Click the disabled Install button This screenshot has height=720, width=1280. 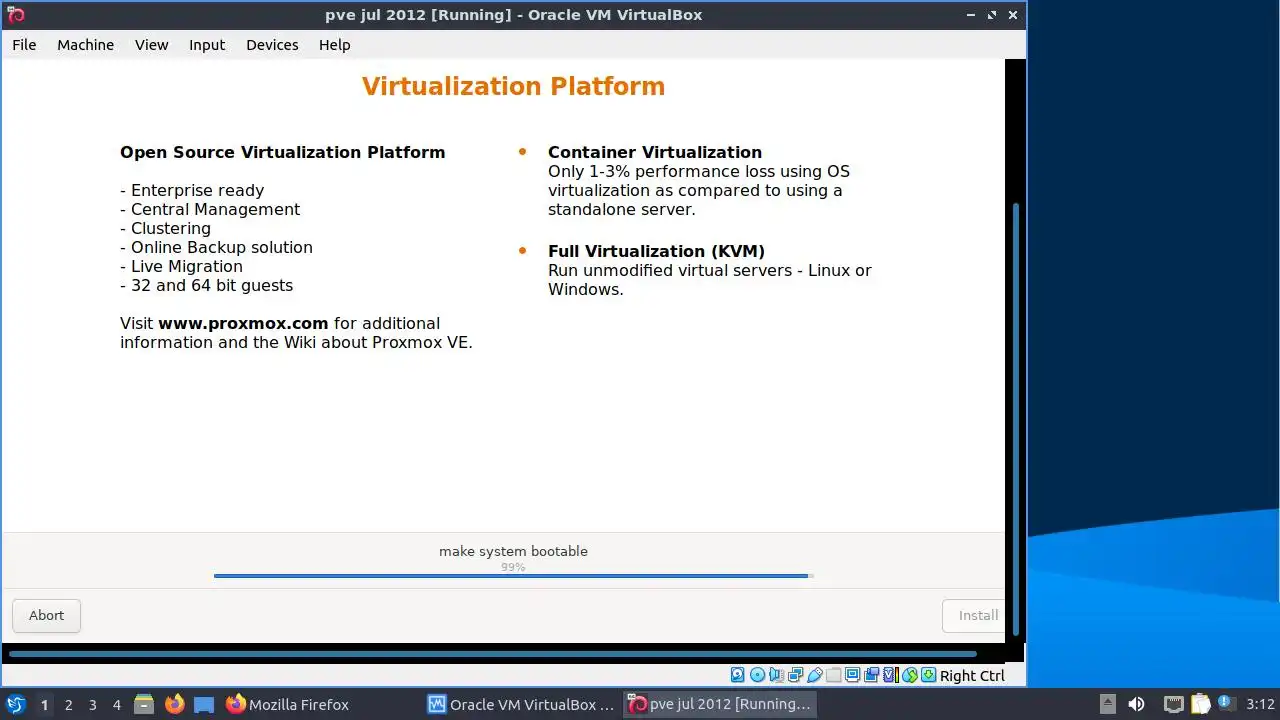(x=972, y=615)
